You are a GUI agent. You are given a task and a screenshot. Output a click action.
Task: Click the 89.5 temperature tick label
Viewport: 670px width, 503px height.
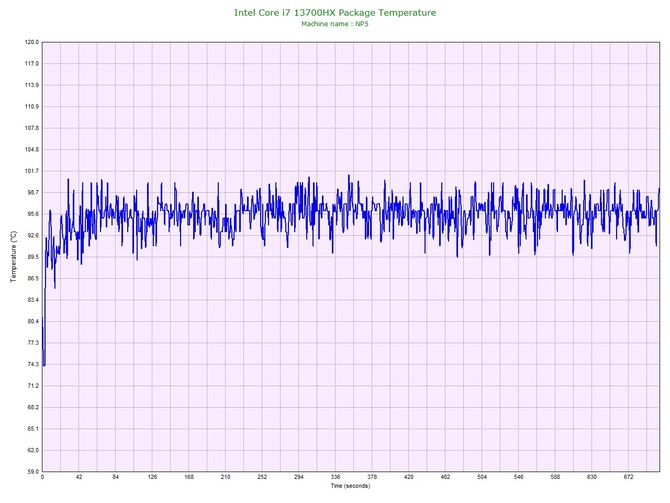(33, 257)
